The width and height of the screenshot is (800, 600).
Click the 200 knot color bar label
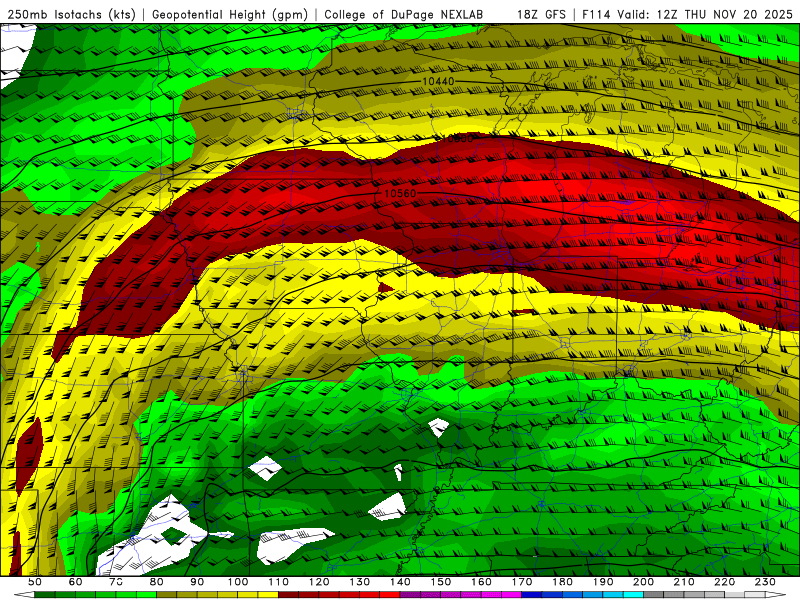pos(643,582)
